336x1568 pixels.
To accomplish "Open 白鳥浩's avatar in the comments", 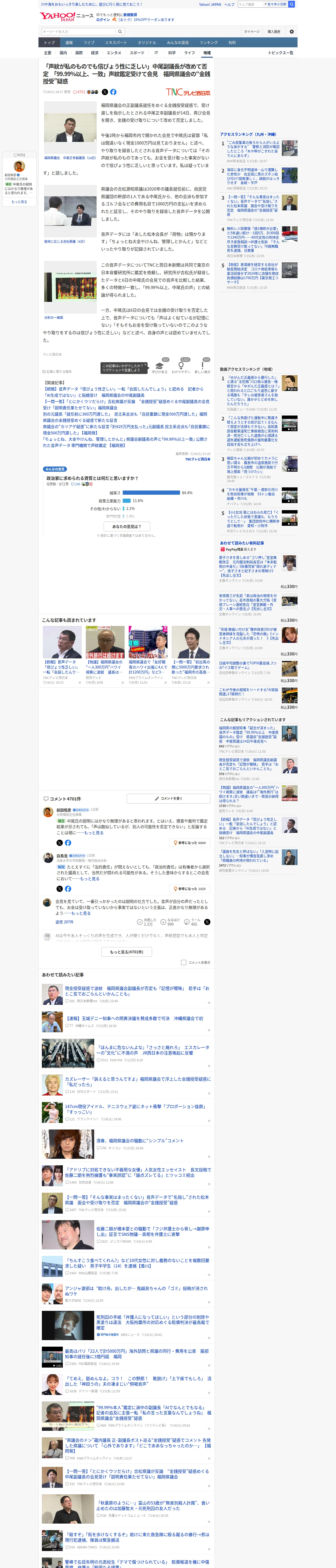I will point(48,858).
